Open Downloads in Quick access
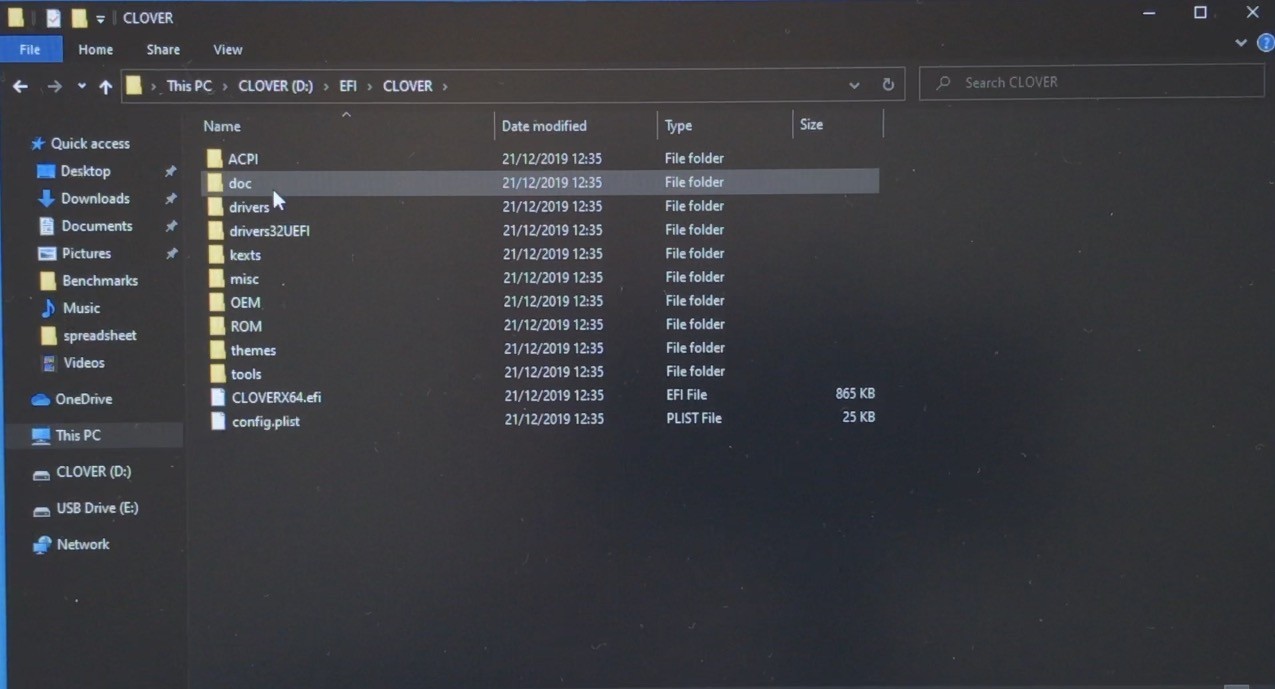Viewport: 1275px width, 689px height. [95, 198]
